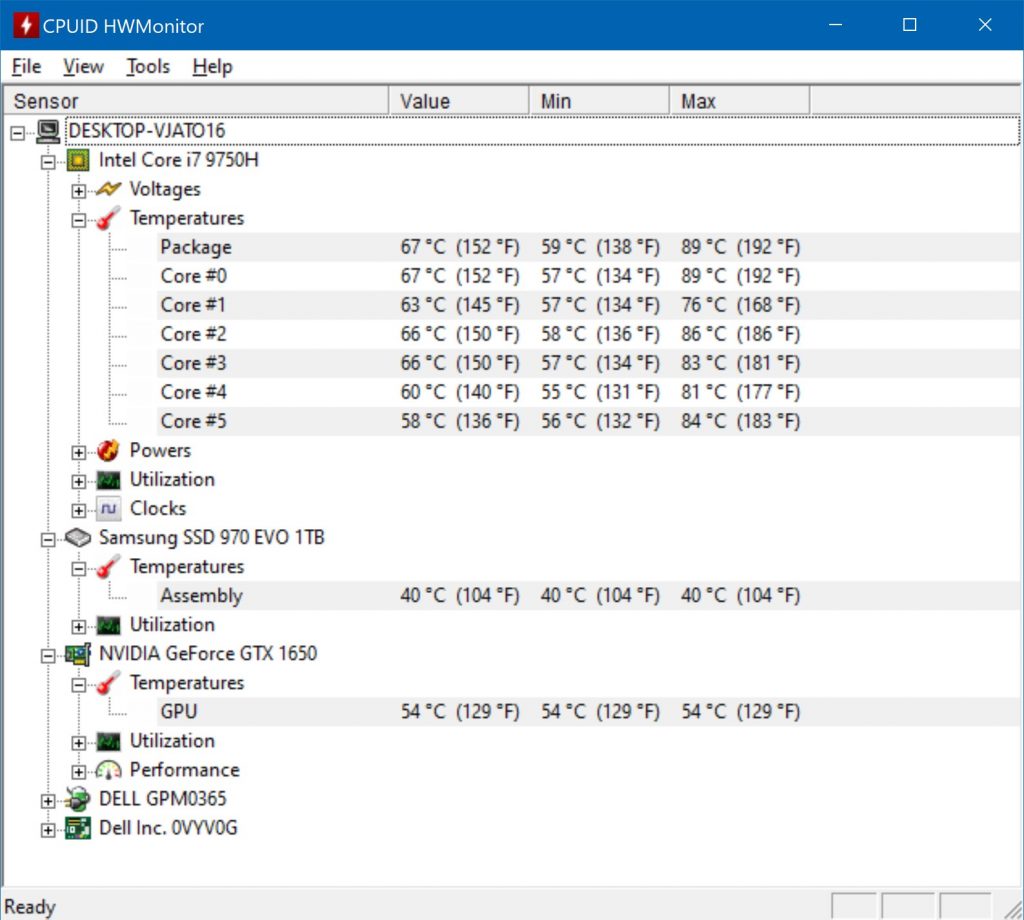Screen dimensions: 1024x920
Task: Open the View menu
Action: [x=83, y=67]
